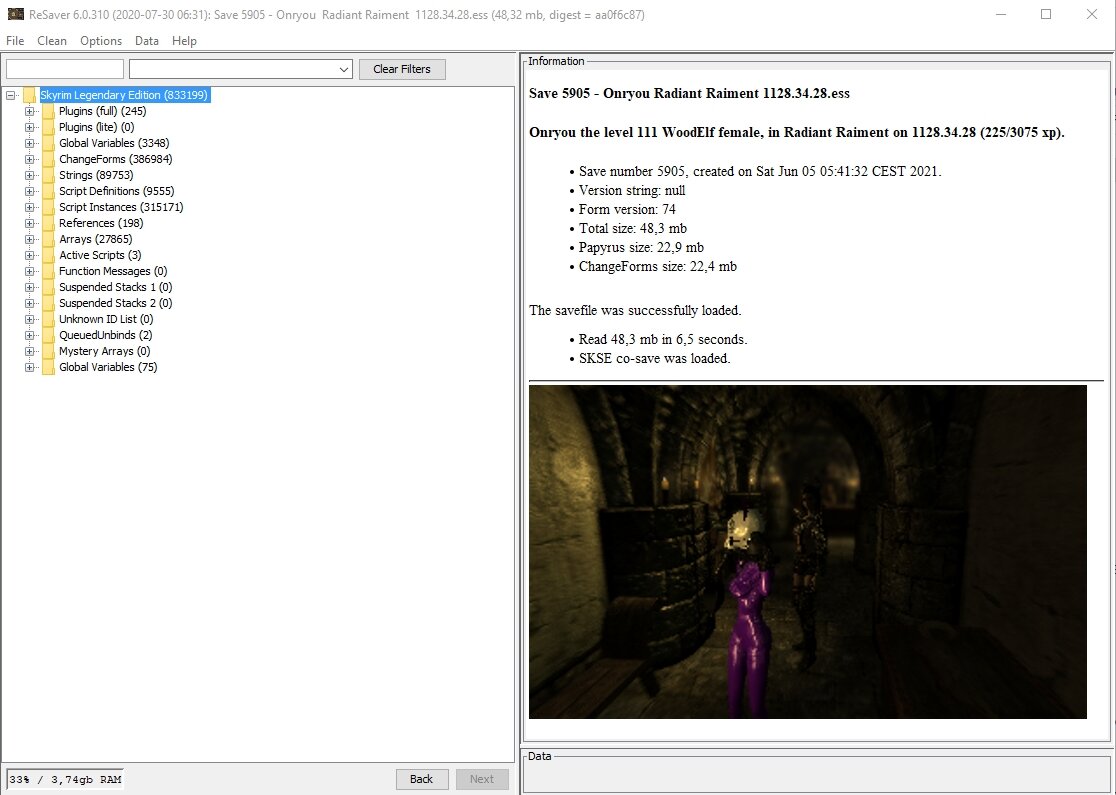Viewport: 1116px width, 795px height.
Task: Select the Script Instances (315171) row
Action: 121,207
